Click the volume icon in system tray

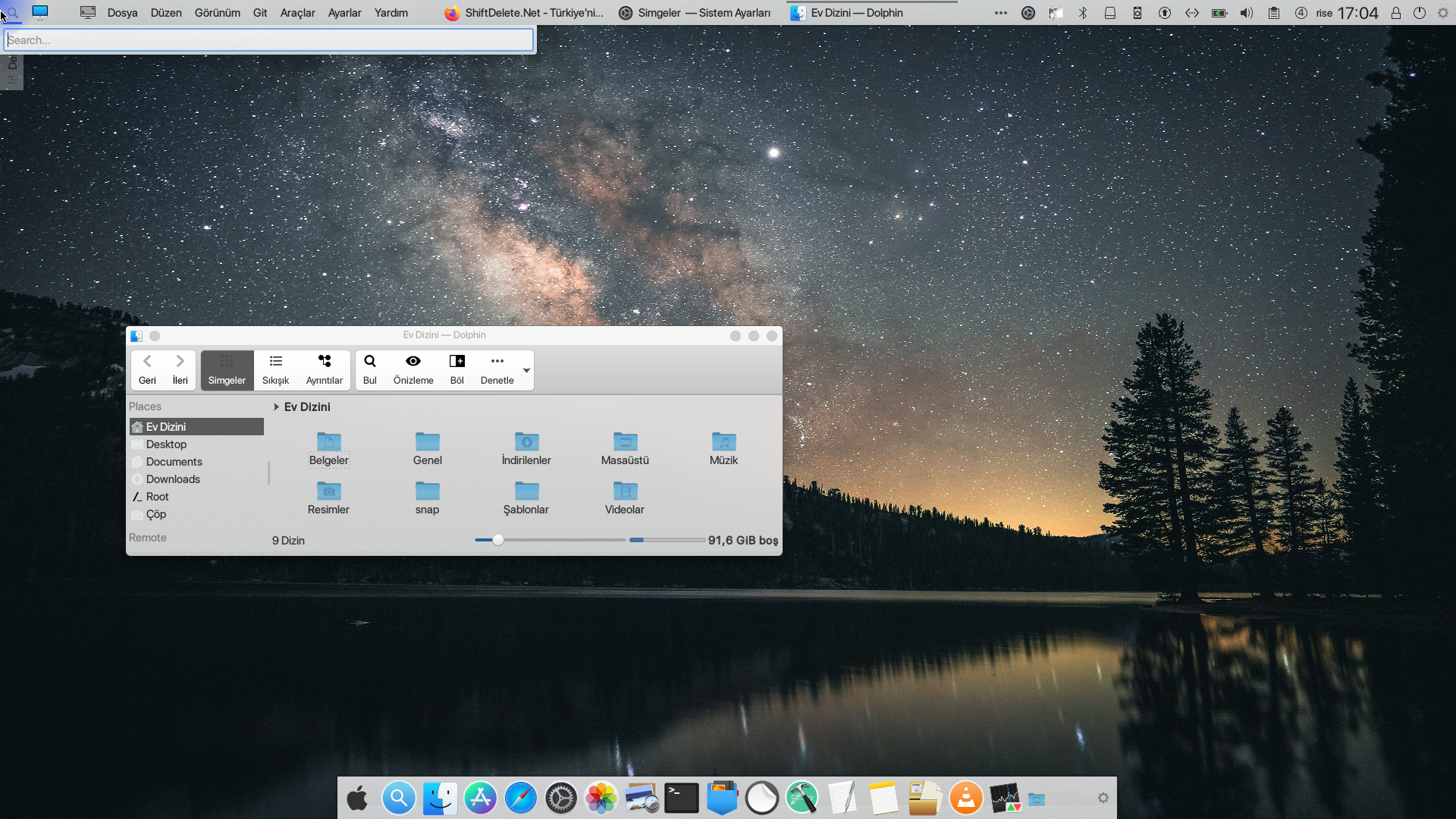tap(1246, 13)
